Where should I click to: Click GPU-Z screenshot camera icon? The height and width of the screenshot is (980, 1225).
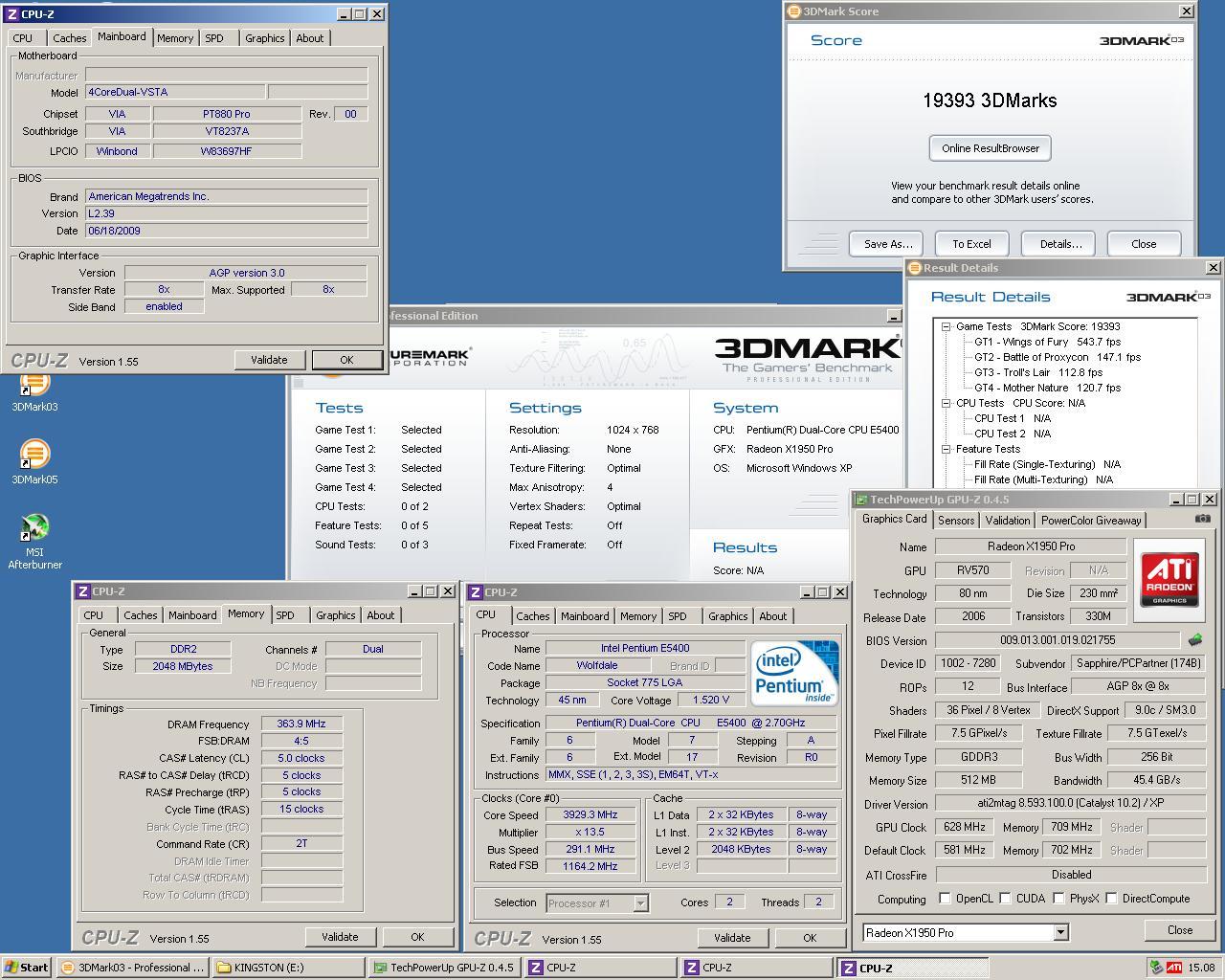click(1203, 519)
